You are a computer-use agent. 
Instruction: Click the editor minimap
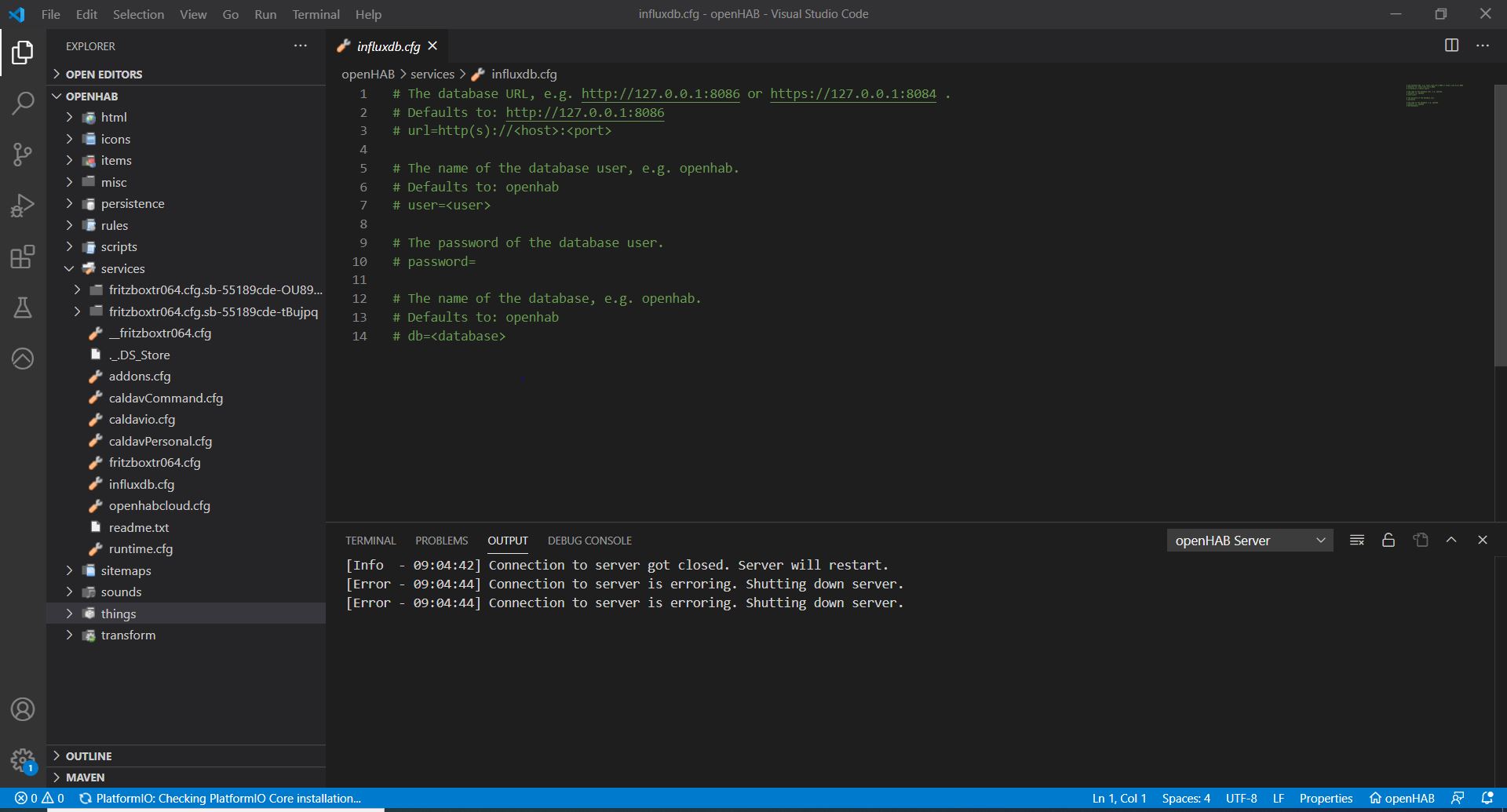[x=1435, y=95]
